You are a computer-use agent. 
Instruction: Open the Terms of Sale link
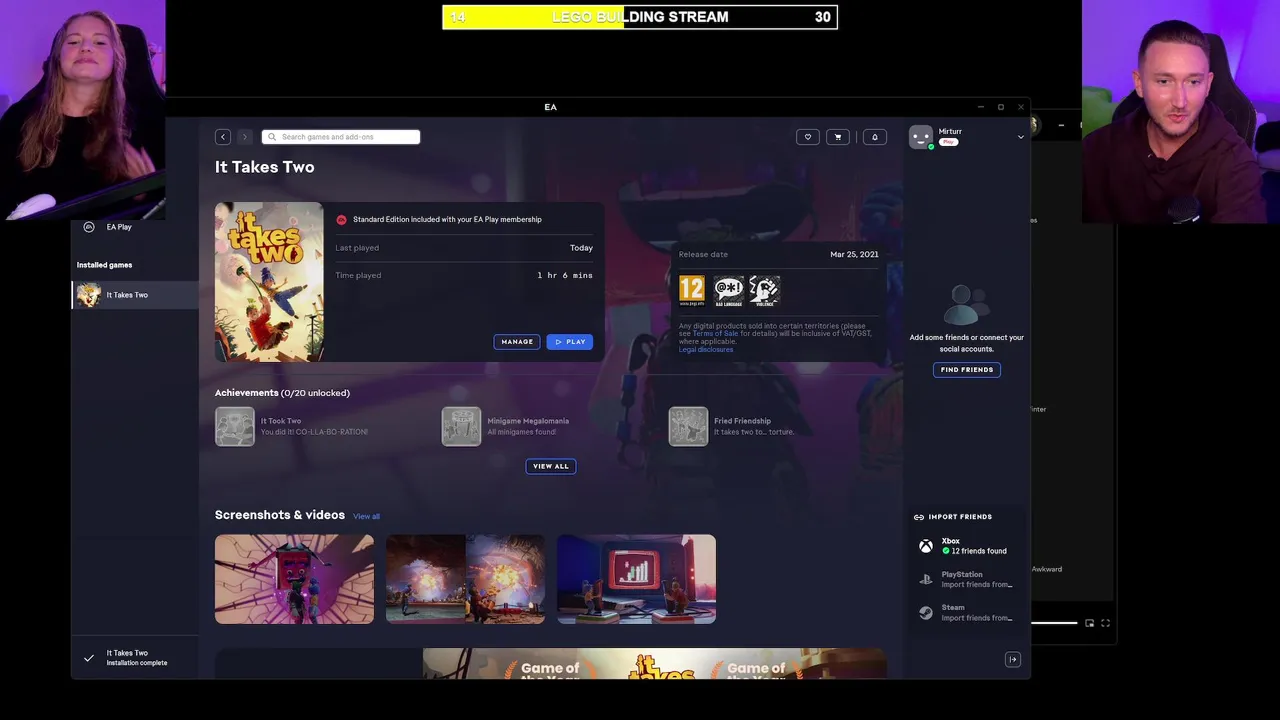(715, 333)
